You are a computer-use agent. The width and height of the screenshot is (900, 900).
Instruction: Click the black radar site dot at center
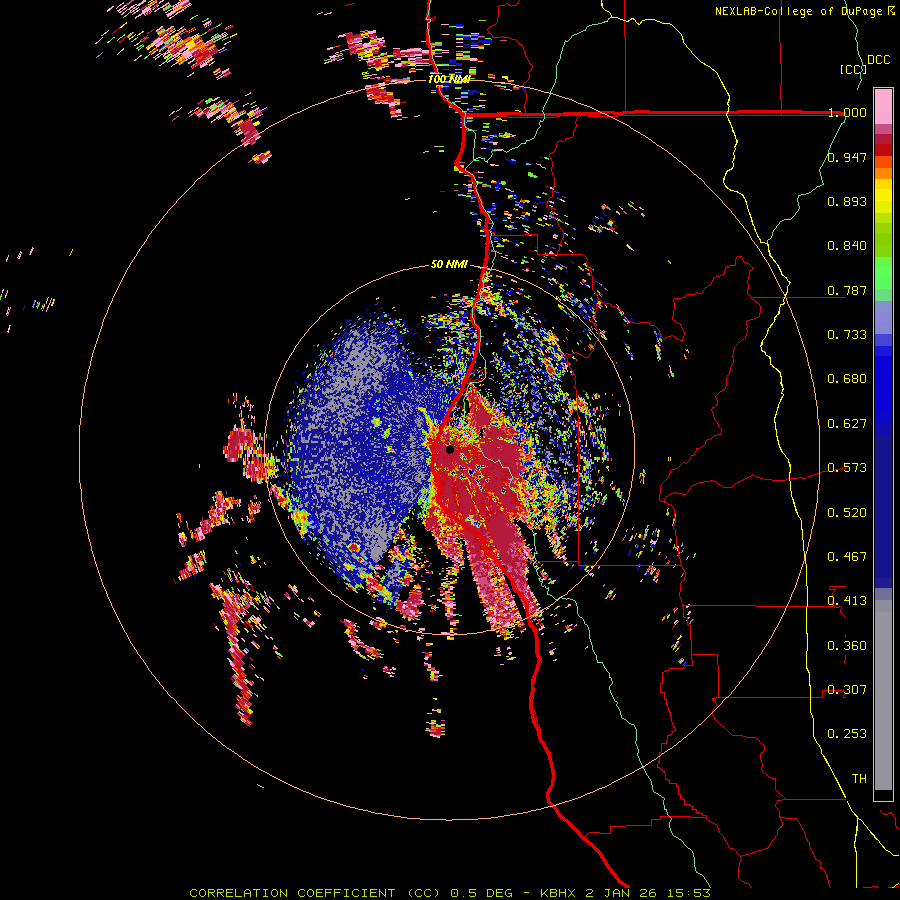[x=450, y=449]
